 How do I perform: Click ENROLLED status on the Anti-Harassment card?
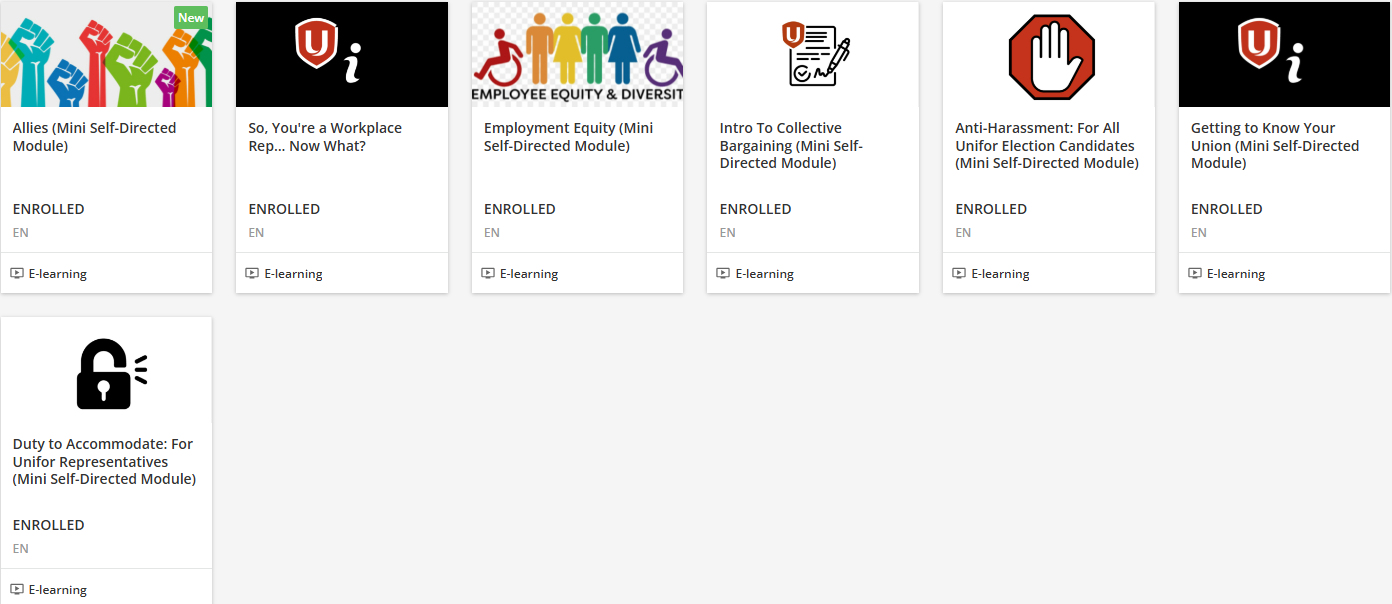[x=991, y=208]
